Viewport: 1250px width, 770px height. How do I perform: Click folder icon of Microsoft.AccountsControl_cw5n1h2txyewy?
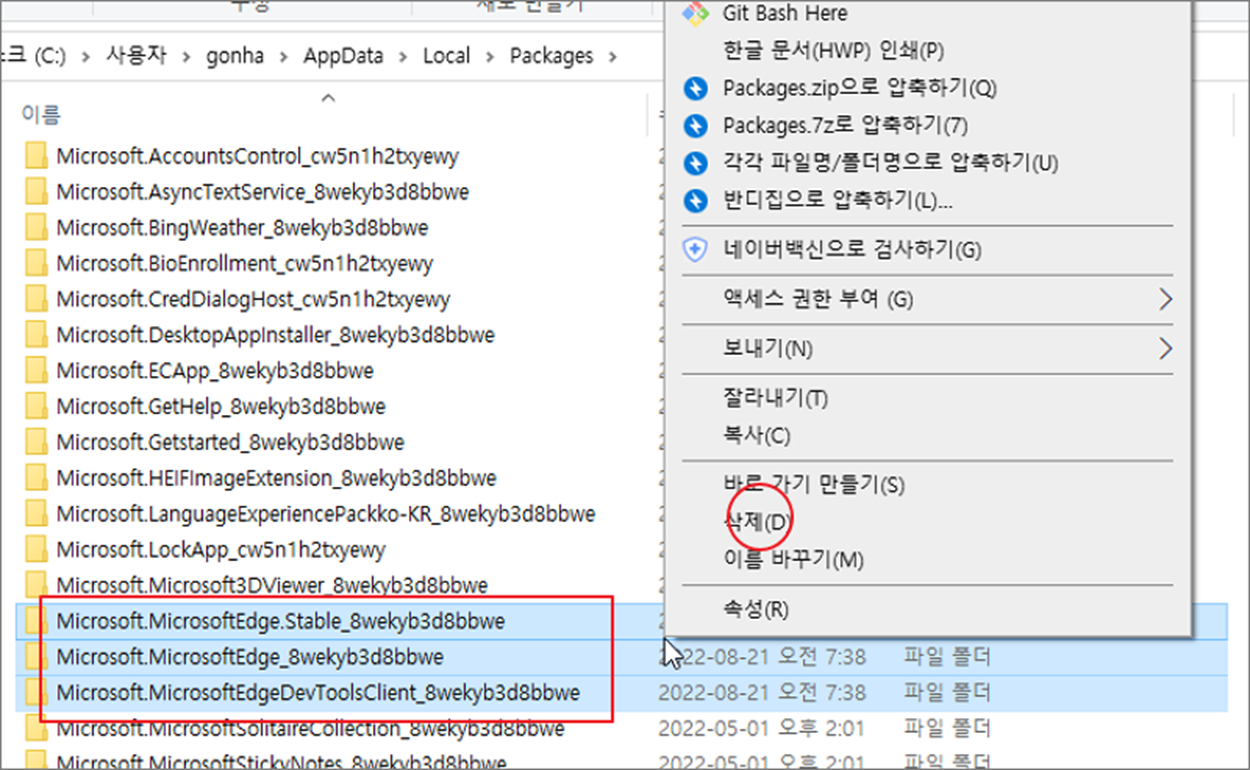[36, 156]
